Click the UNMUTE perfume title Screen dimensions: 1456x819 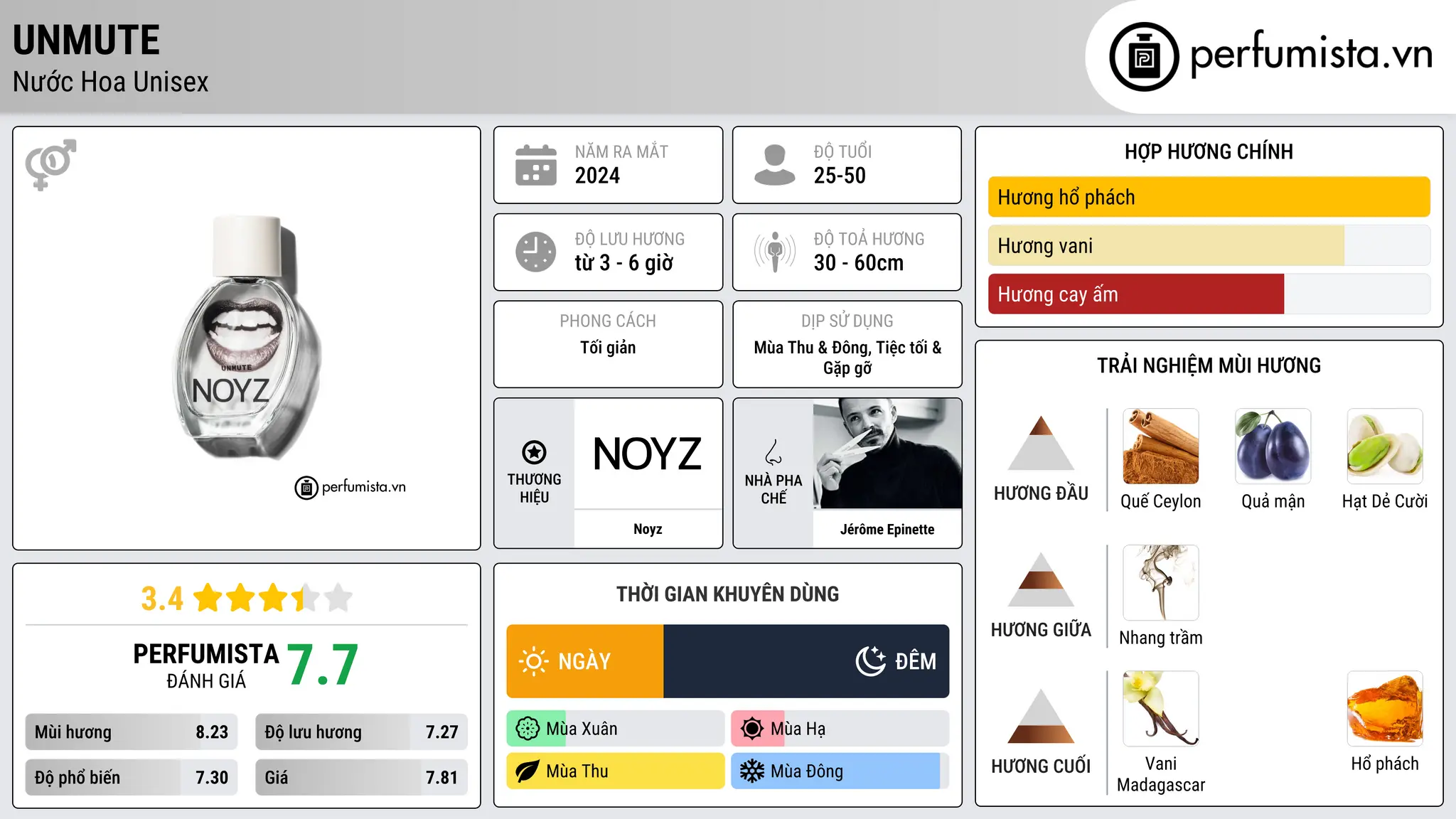click(86, 41)
